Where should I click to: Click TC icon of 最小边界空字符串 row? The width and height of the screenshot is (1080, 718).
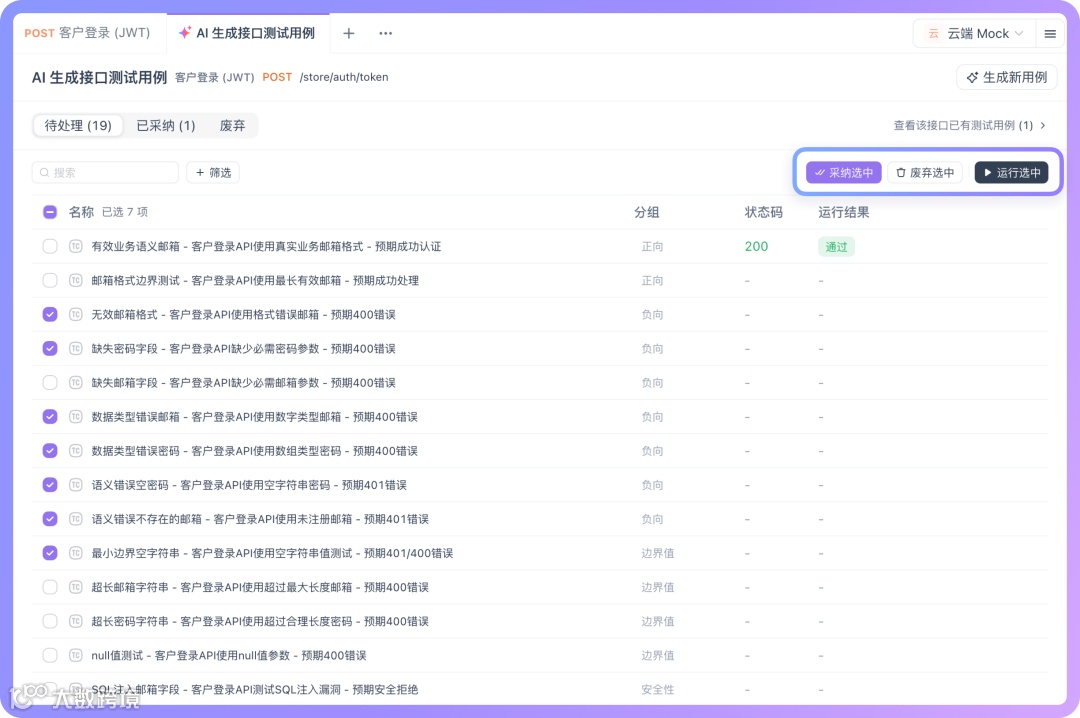click(x=76, y=553)
